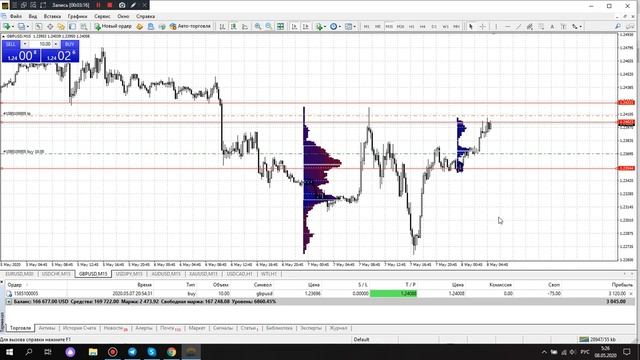640x360 pixels.
Task: Switch chart to bar chart mode
Action: click(x=222, y=27)
